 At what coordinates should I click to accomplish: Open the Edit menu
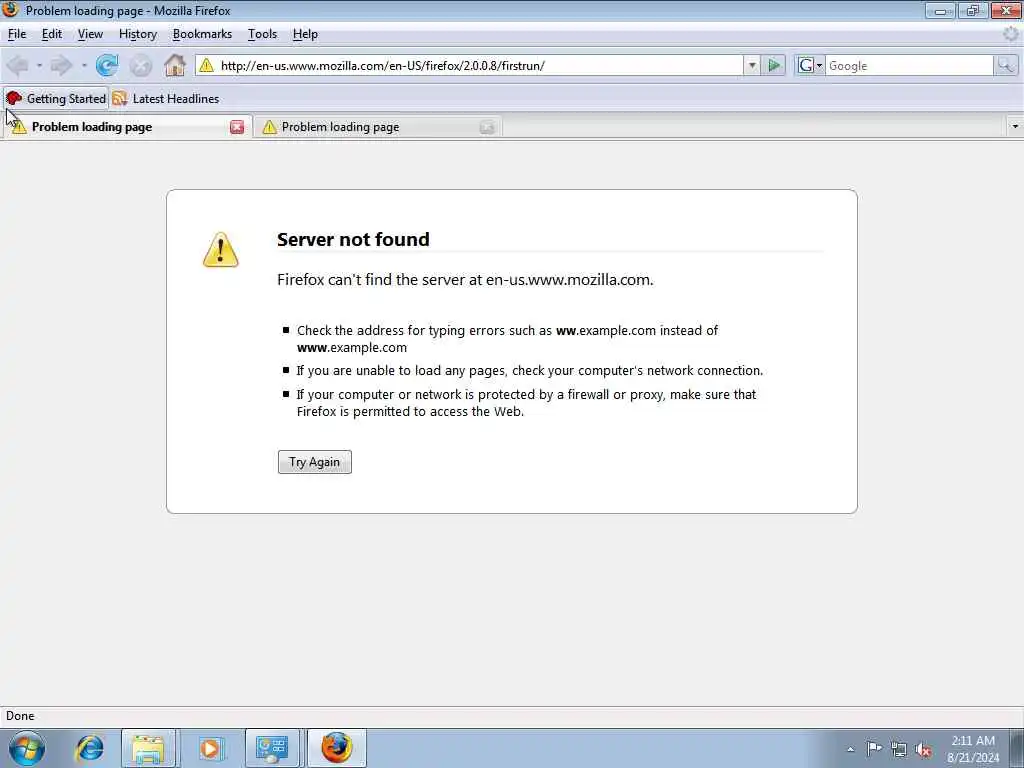point(52,34)
